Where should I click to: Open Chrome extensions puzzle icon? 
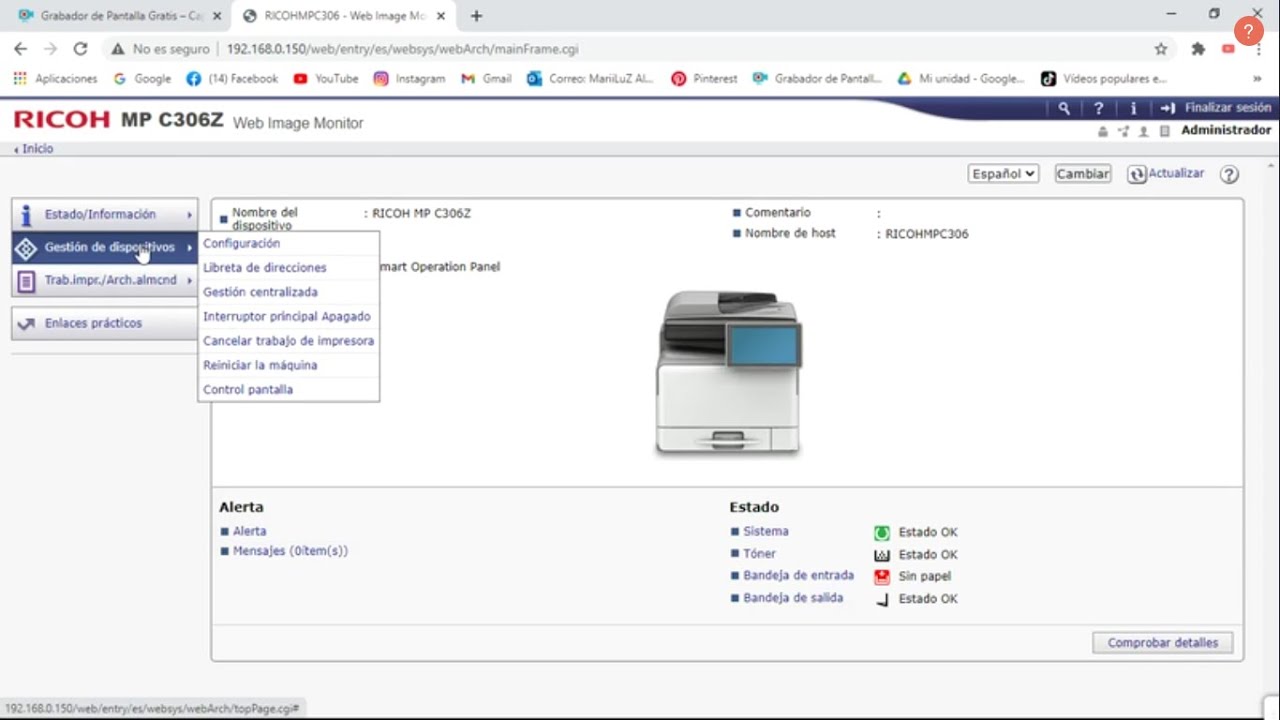[1198, 49]
